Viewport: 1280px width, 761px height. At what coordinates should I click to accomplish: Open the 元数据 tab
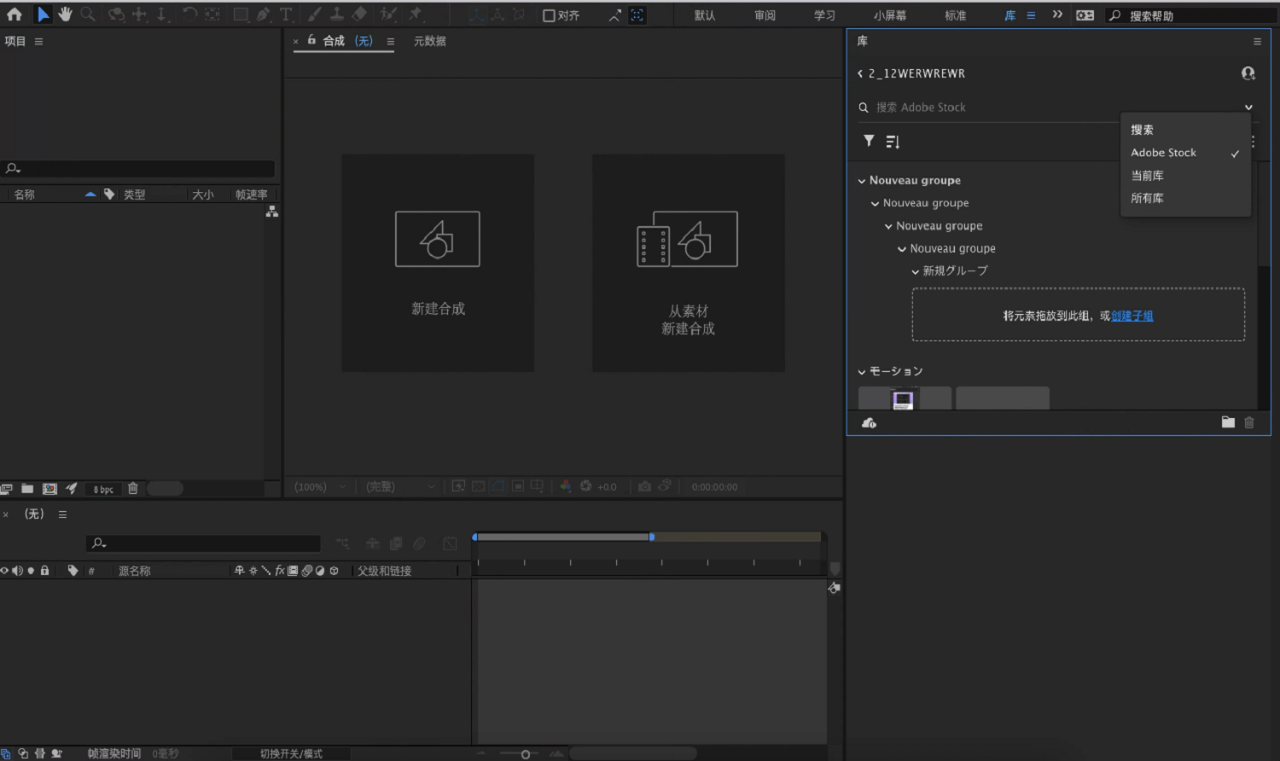[430, 41]
